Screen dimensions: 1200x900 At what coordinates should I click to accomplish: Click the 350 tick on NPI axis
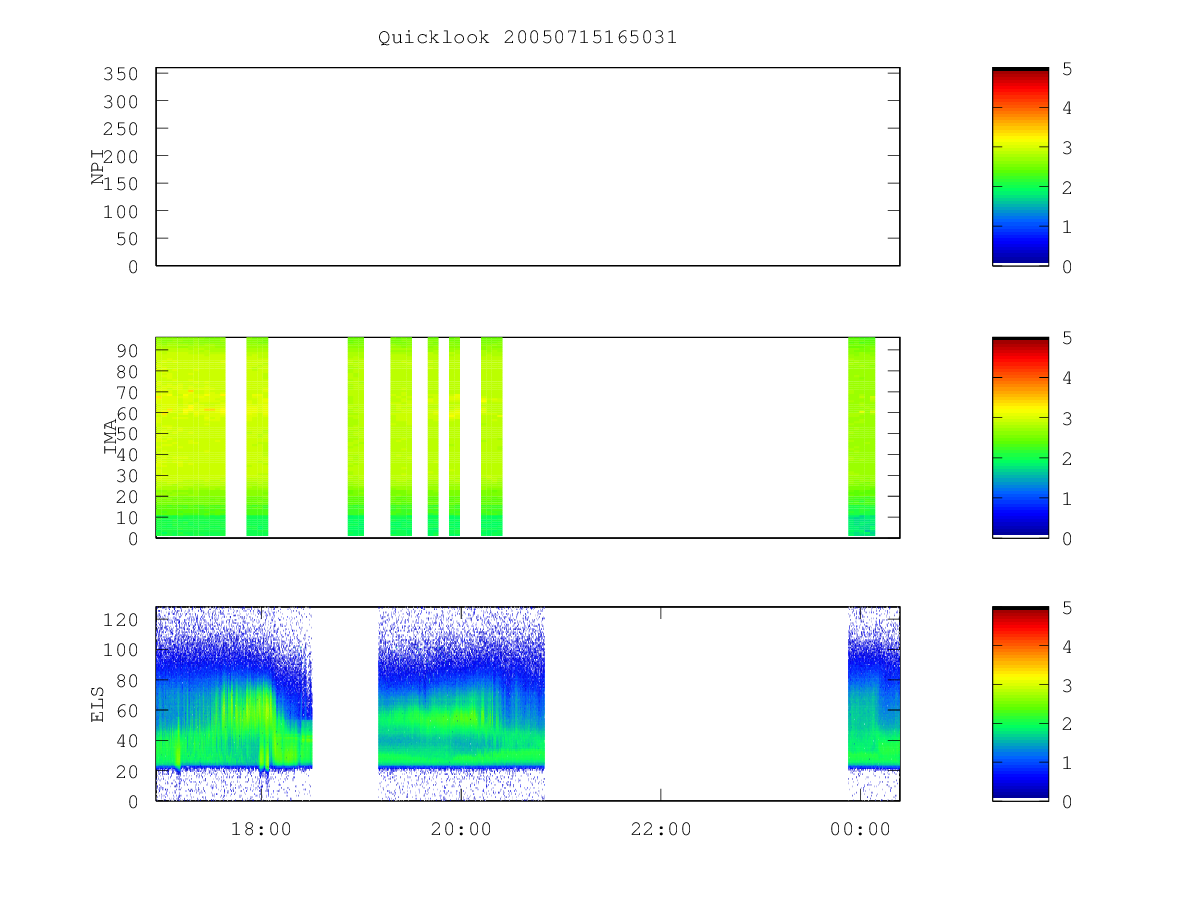[120, 74]
